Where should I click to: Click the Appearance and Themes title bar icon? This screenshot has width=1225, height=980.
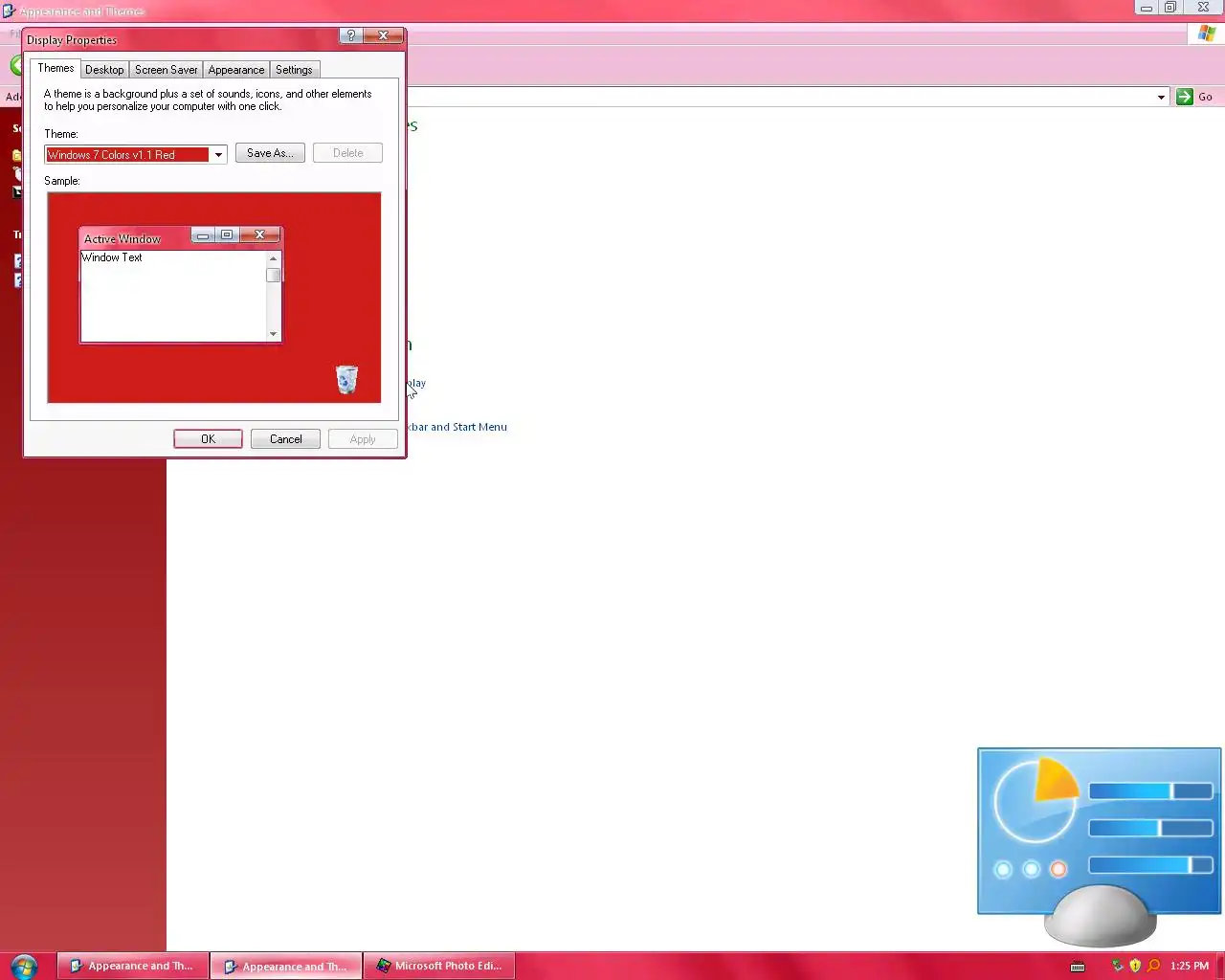(x=9, y=11)
